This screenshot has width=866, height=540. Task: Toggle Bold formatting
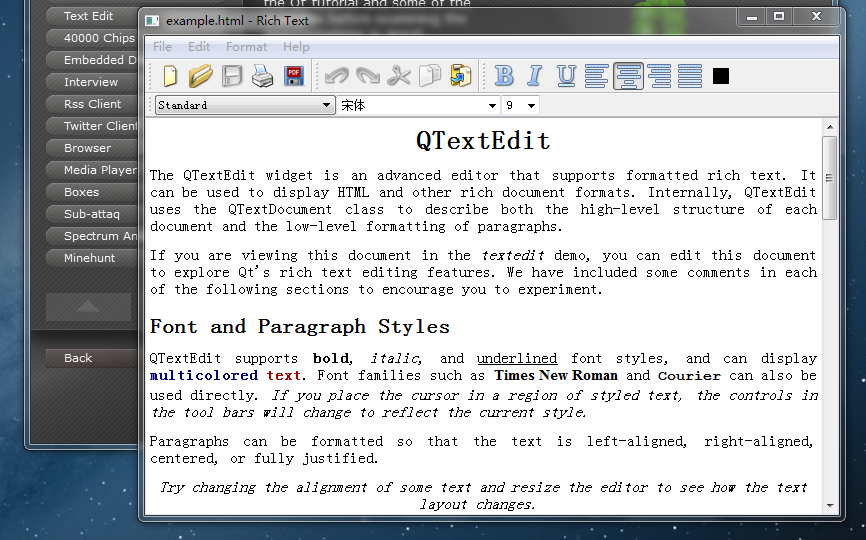(504, 76)
